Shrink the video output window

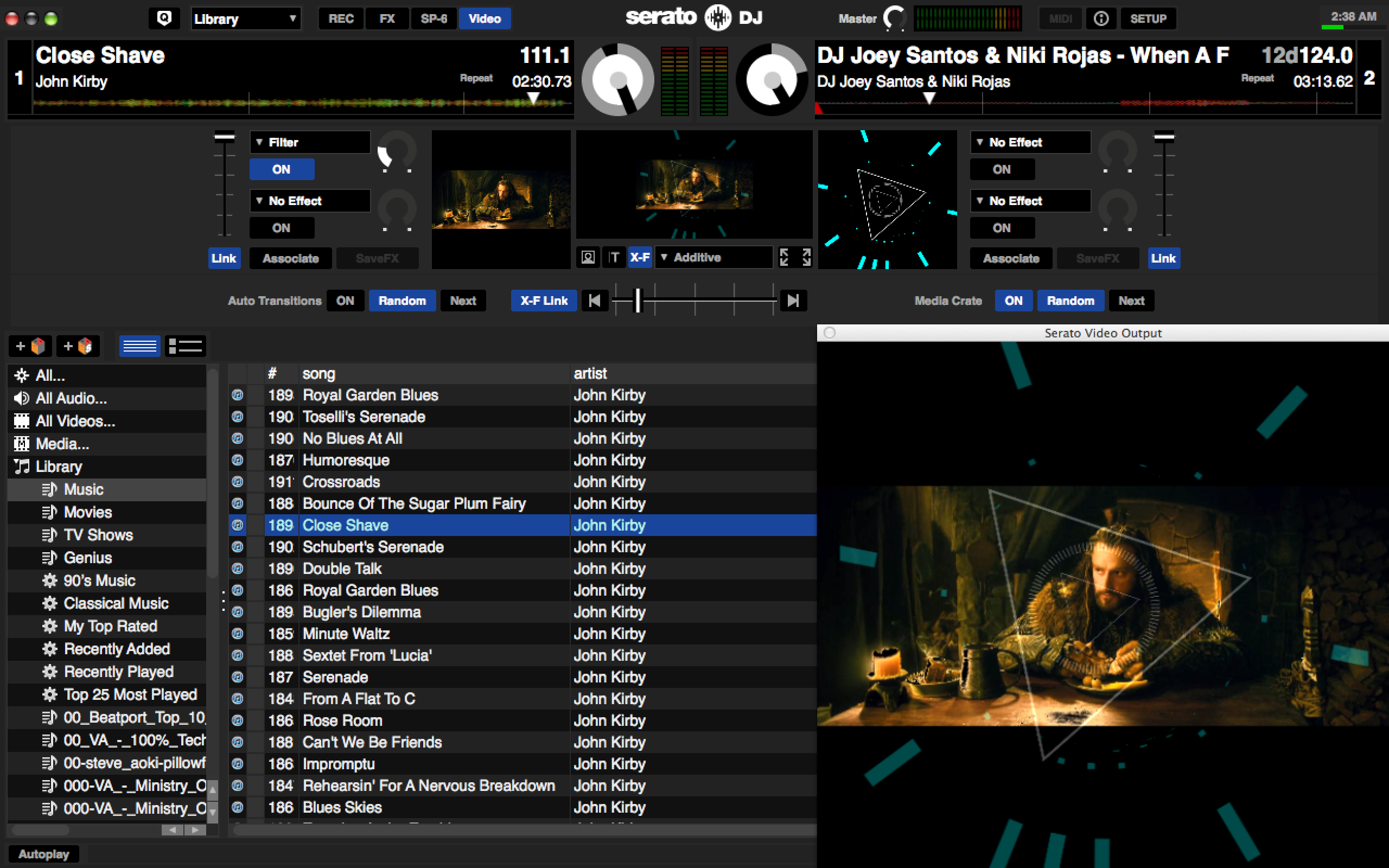coord(784,257)
